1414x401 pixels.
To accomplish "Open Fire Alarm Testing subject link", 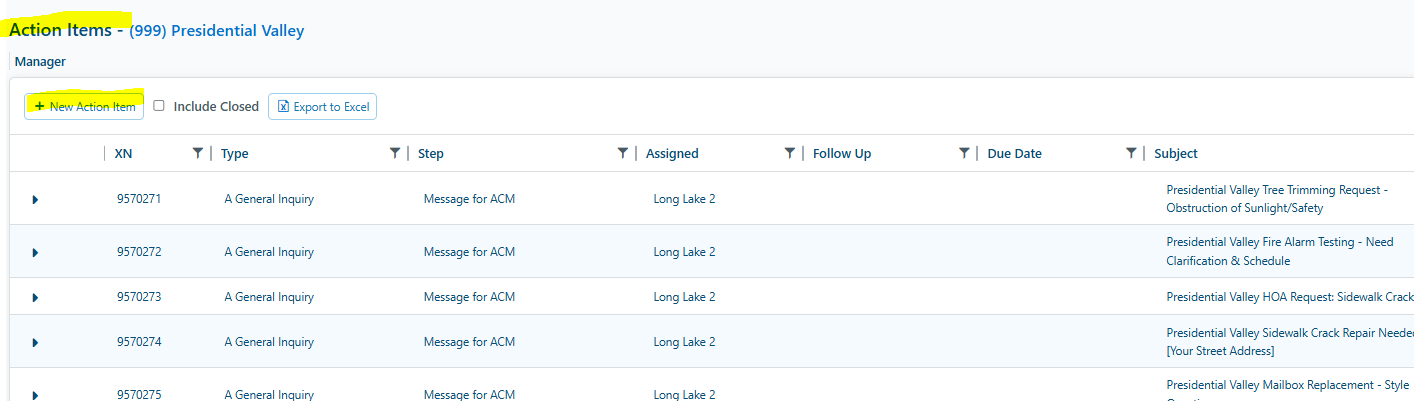I will 1280,252.
